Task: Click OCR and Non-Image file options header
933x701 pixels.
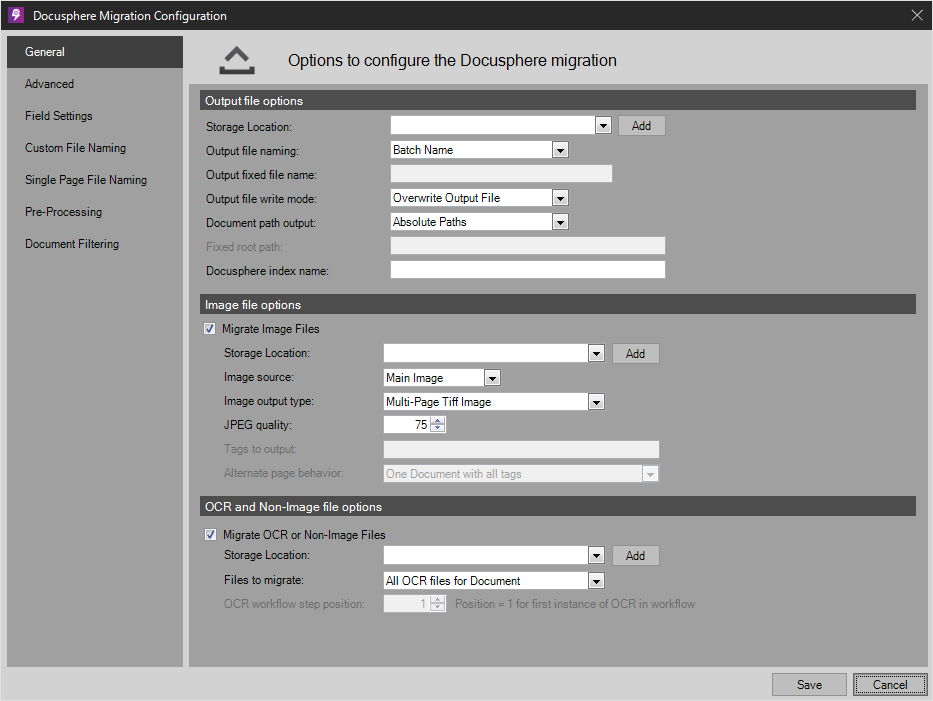Action: point(558,506)
